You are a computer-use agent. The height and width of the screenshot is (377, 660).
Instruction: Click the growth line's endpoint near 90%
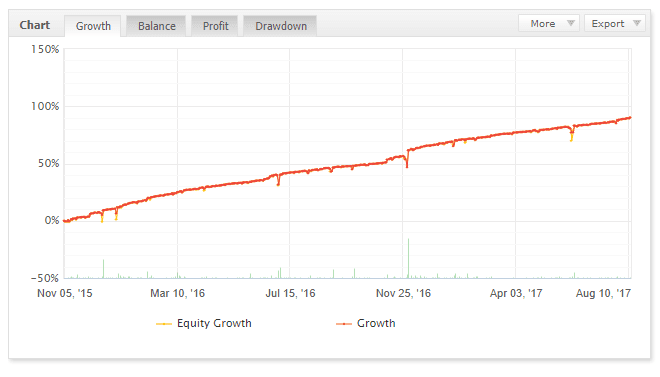pyautogui.click(x=630, y=118)
